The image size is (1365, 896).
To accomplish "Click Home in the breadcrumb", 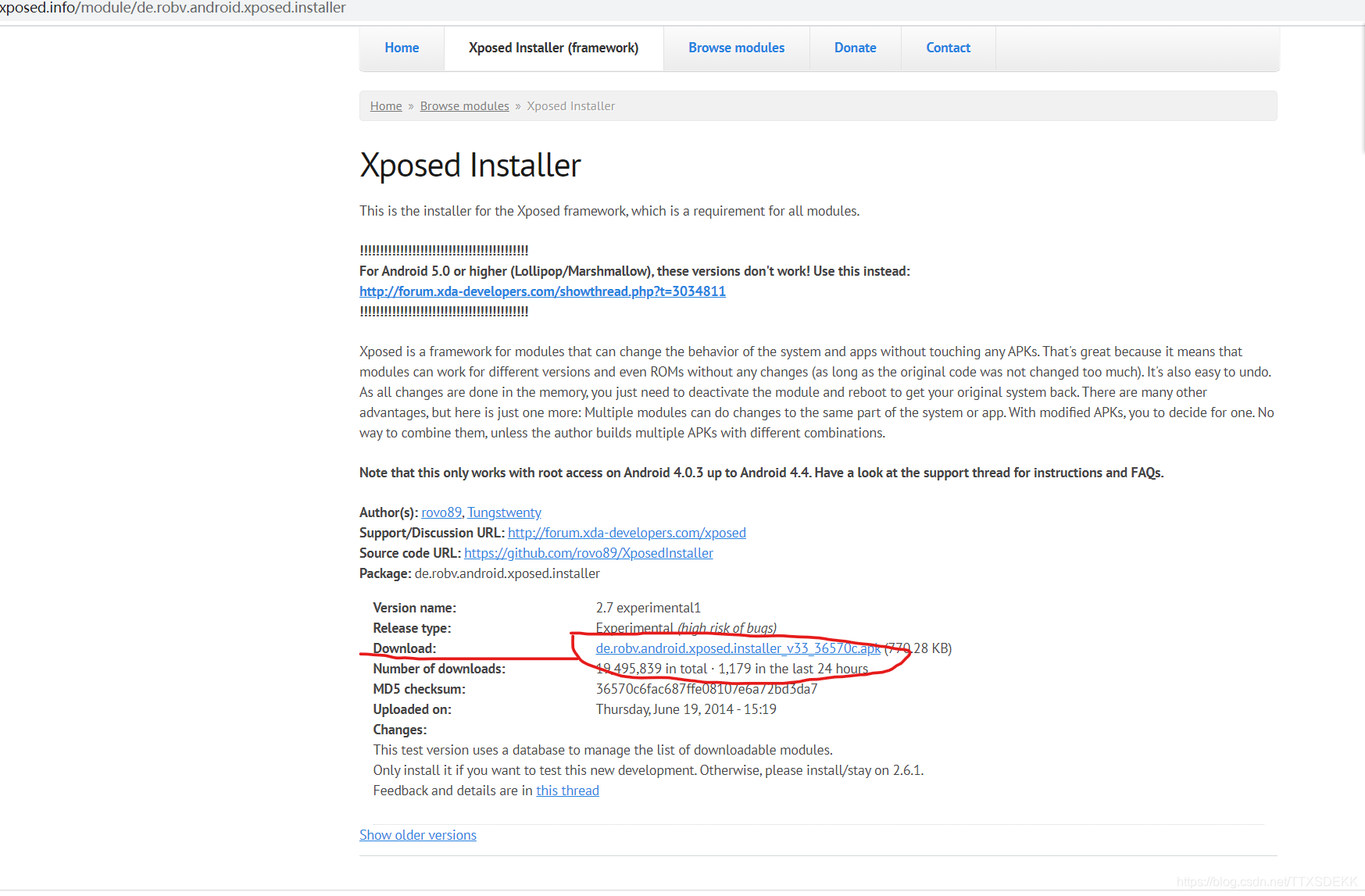I will 386,106.
